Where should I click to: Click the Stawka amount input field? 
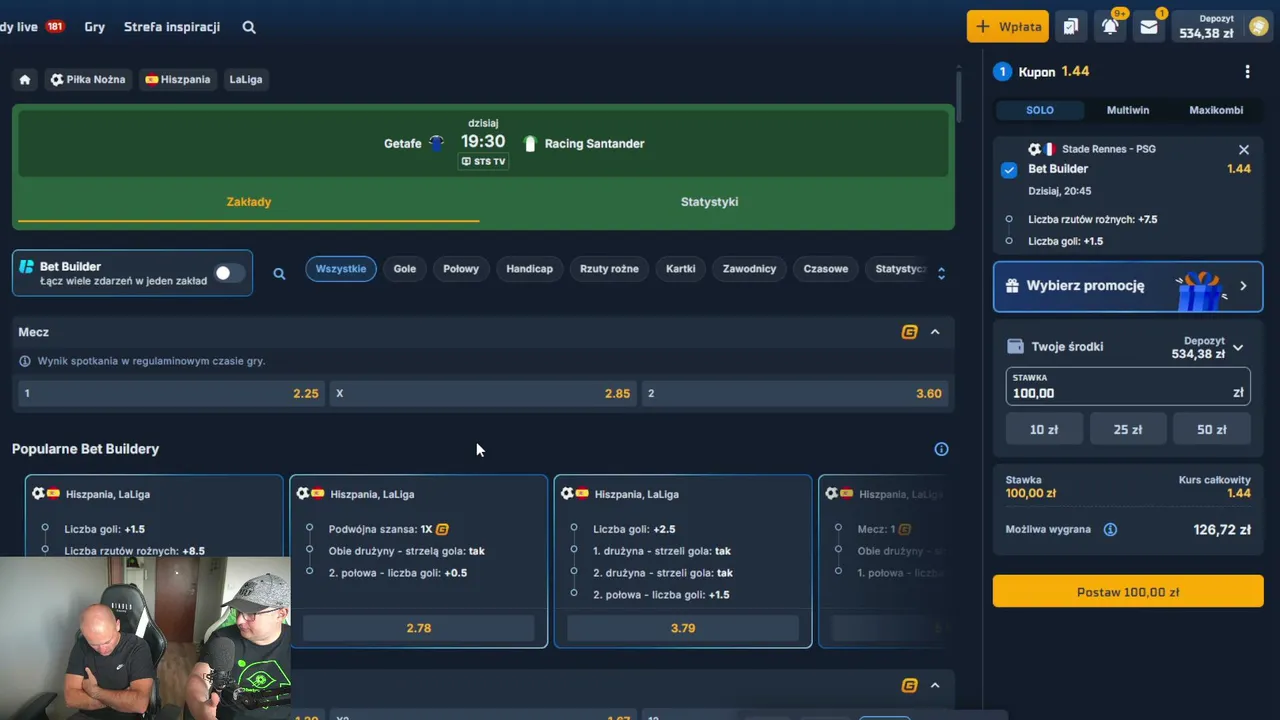1128,386
